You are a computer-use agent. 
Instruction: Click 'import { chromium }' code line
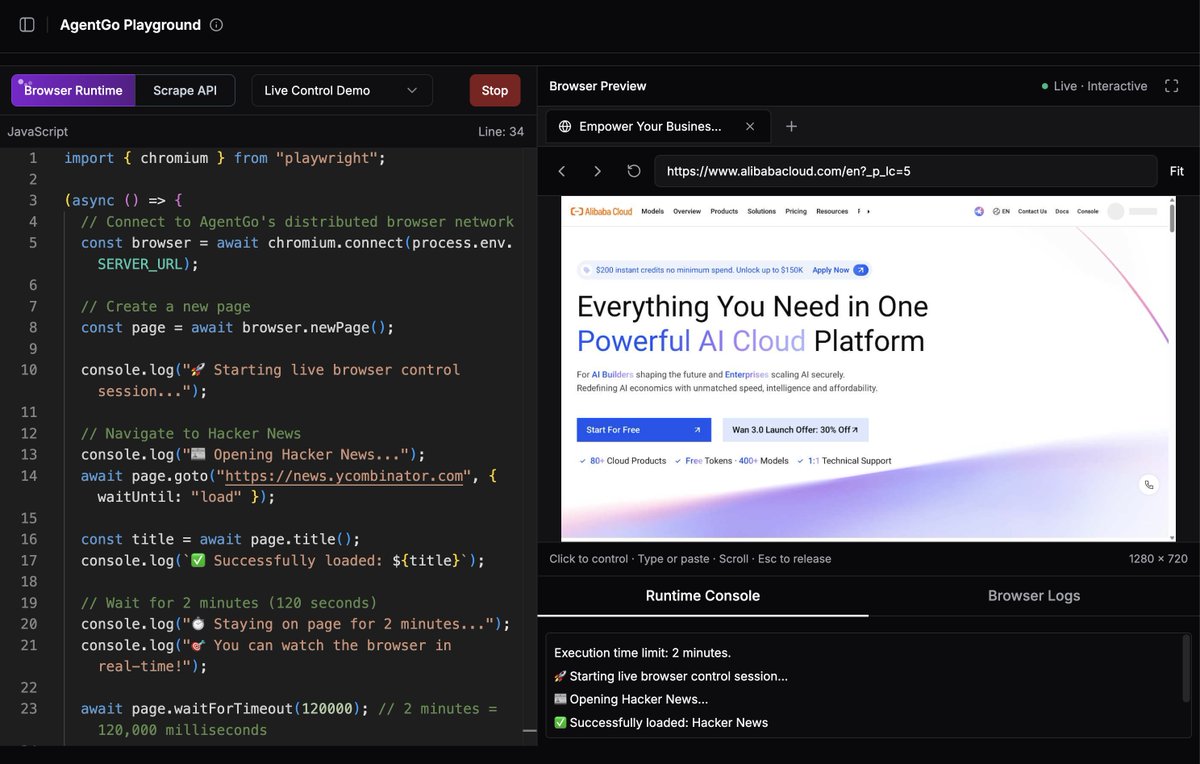pyautogui.click(x=225, y=158)
